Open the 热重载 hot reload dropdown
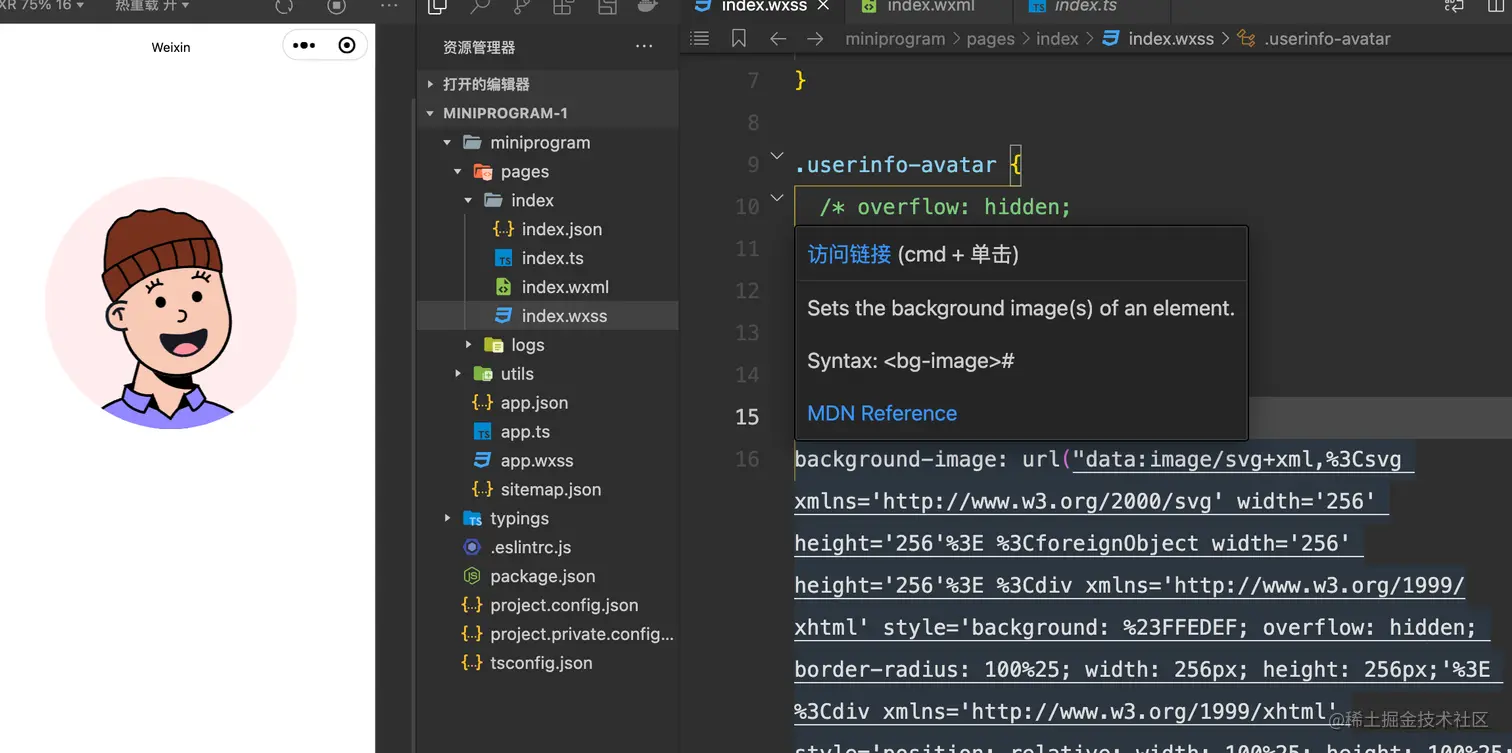The image size is (1512, 753). [151, 6]
